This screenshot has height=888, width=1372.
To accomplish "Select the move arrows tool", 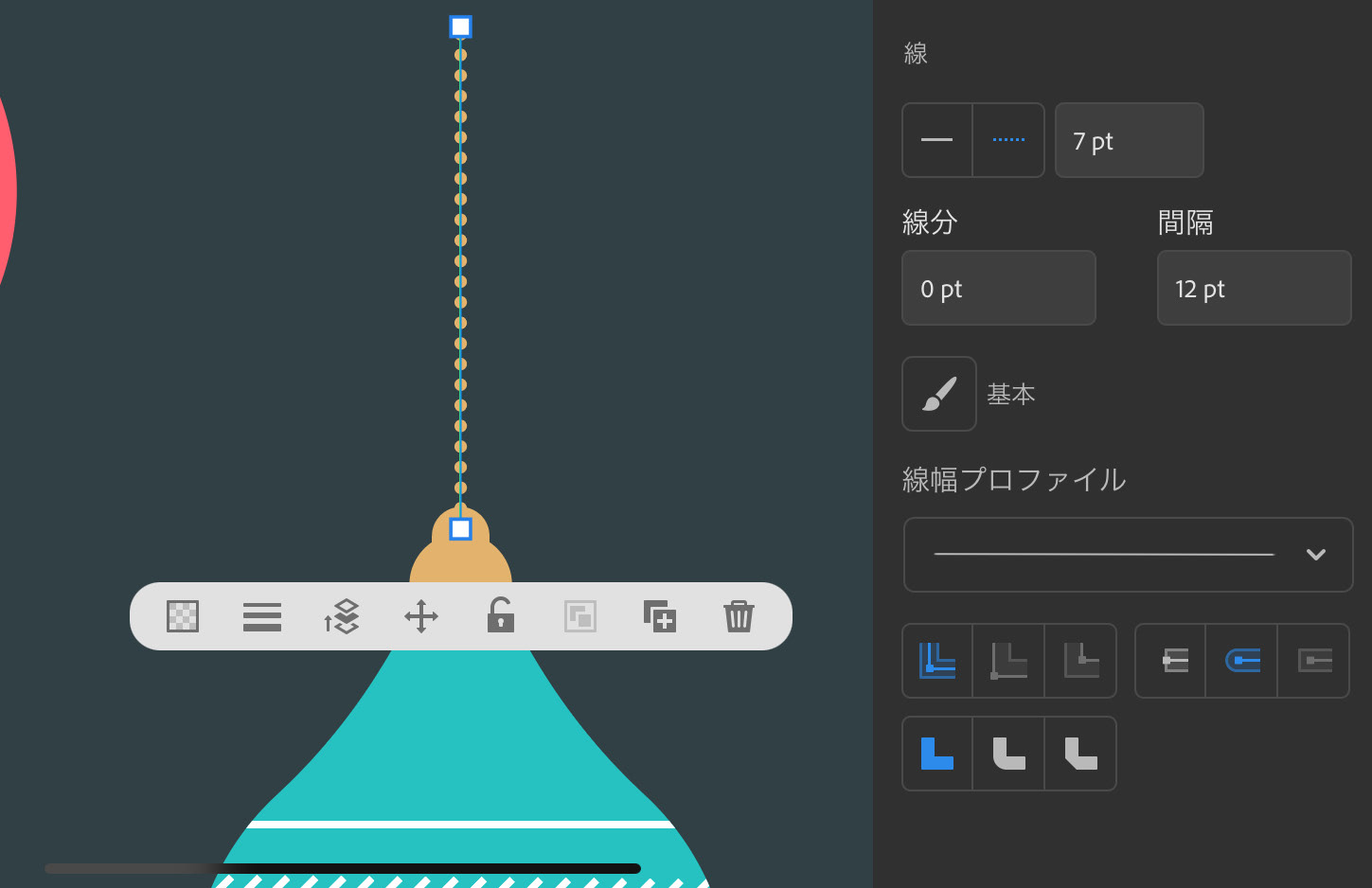I will (x=421, y=616).
